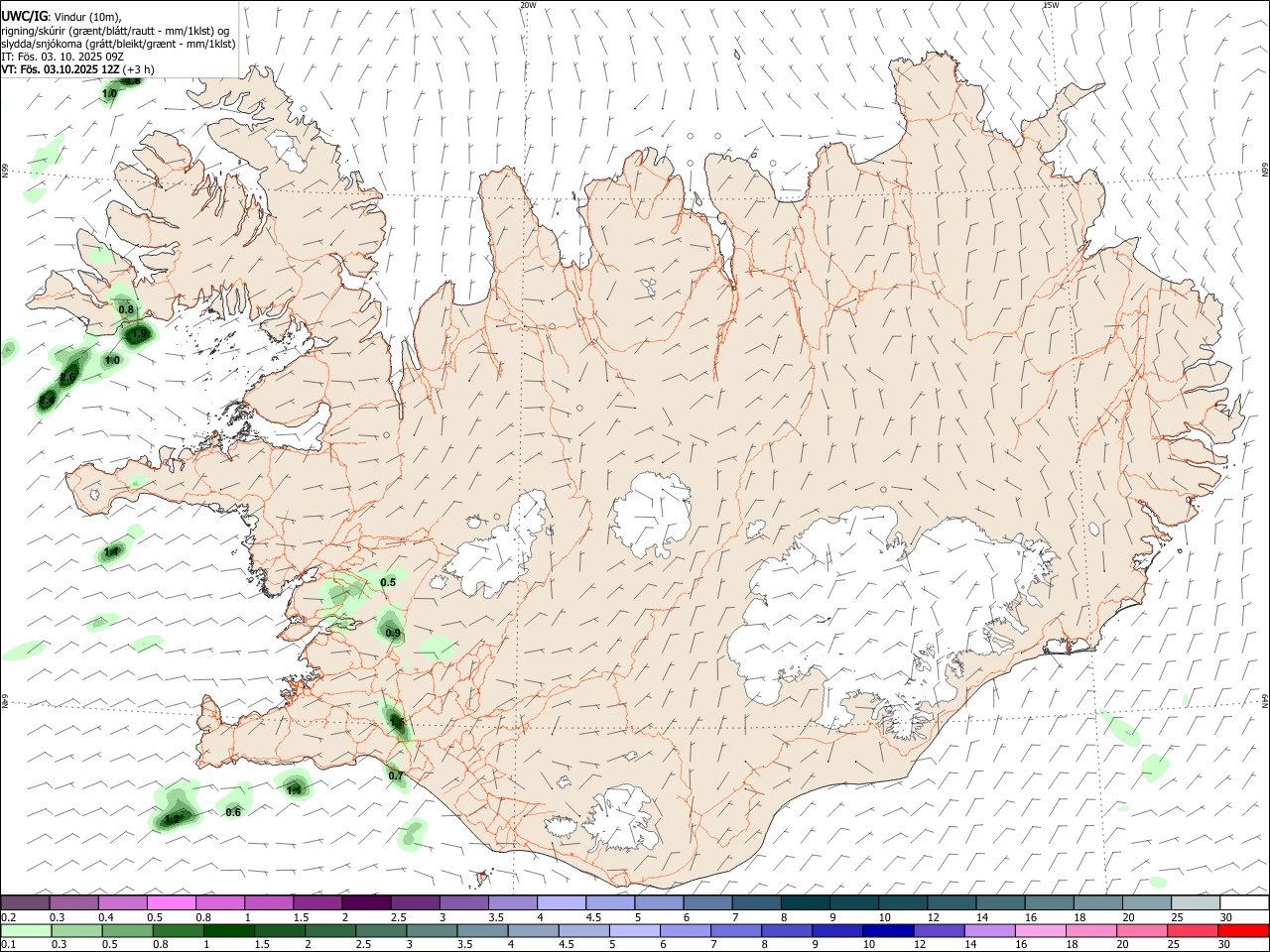Pick the lower-row grey-green swatch between 2.5 and 3

(x=380, y=930)
